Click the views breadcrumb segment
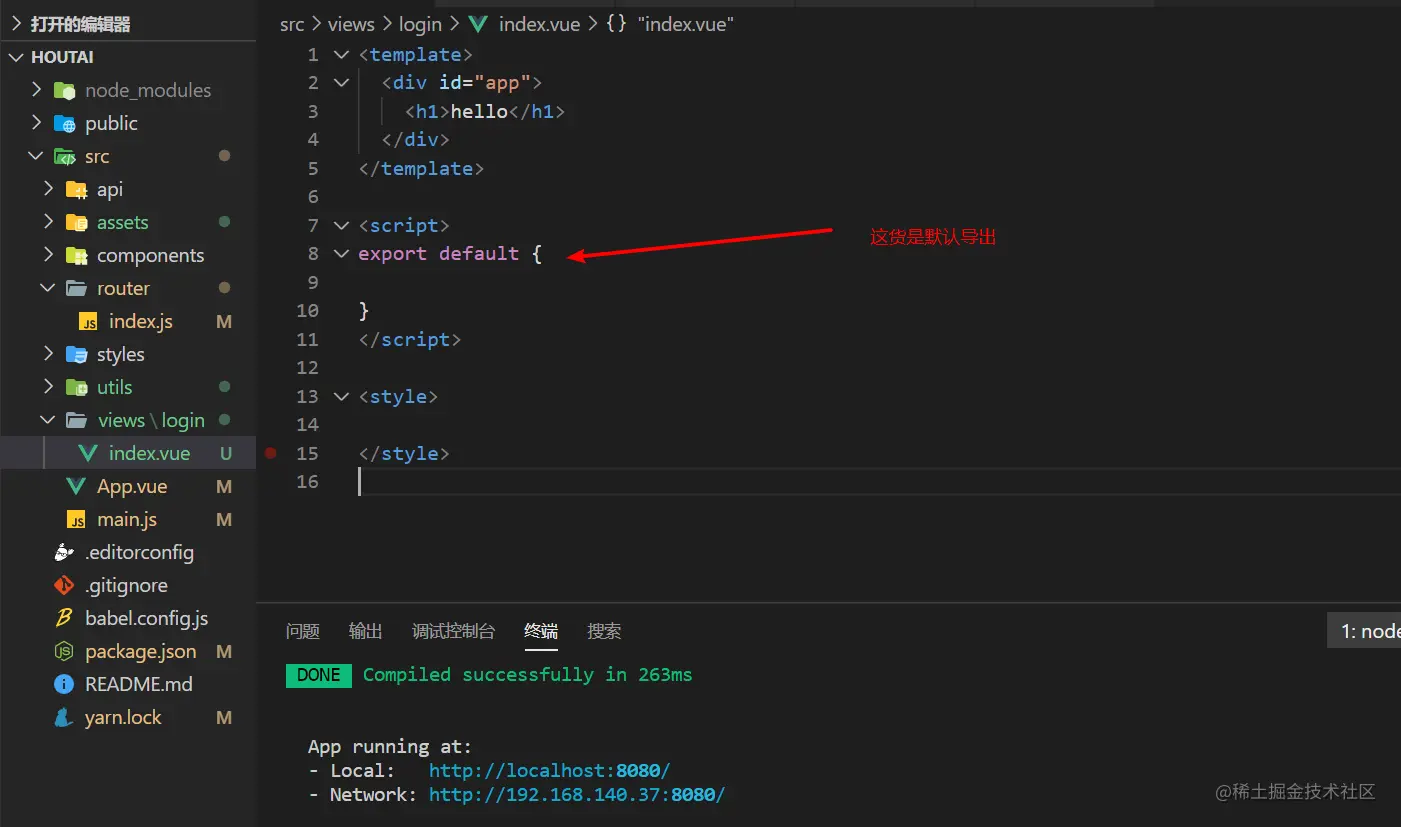The image size is (1401, 827). [x=351, y=24]
